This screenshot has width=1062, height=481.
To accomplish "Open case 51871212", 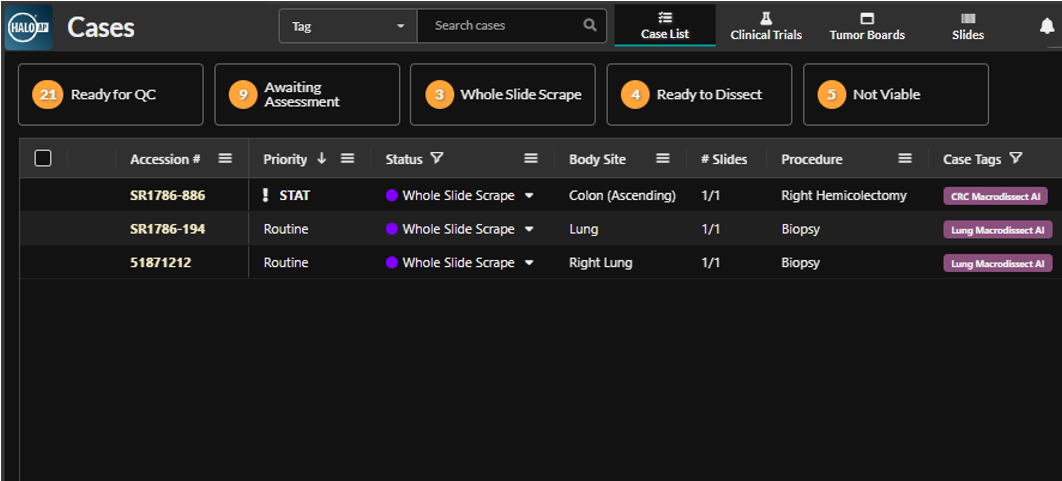I will pyautogui.click(x=161, y=263).
